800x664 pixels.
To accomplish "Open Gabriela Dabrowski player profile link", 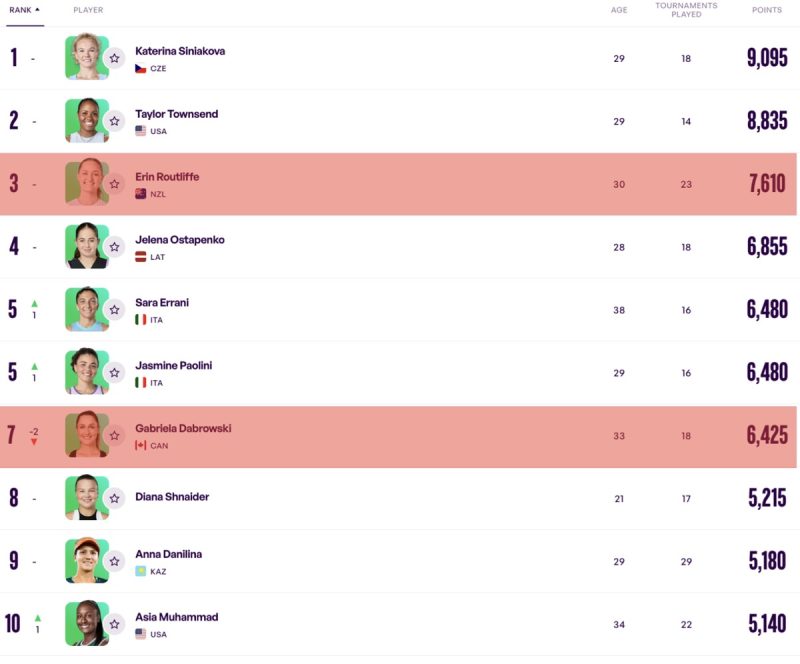I will [183, 428].
